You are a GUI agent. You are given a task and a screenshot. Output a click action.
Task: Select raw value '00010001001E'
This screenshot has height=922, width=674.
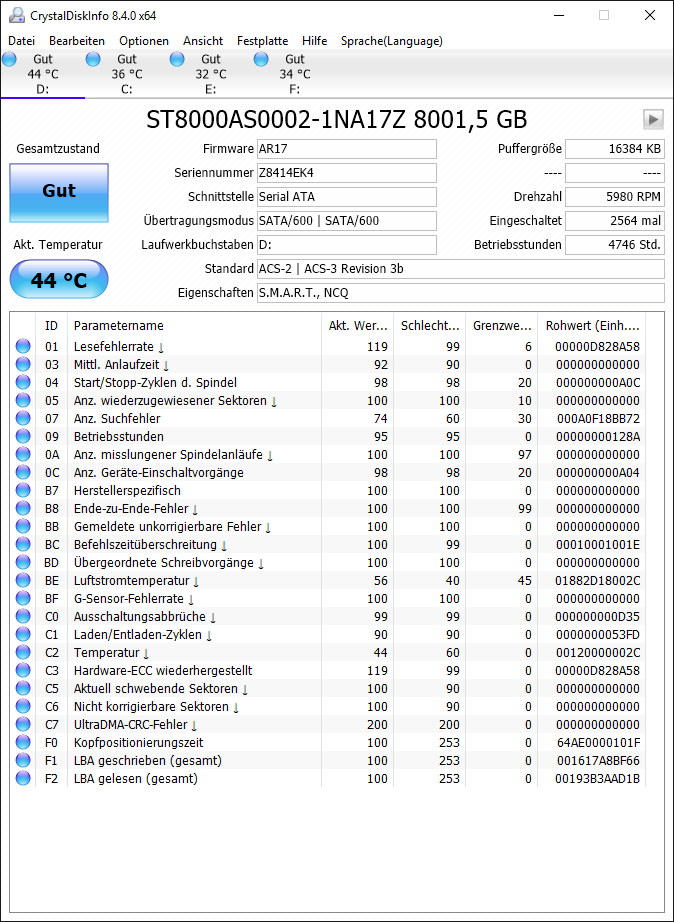point(598,544)
